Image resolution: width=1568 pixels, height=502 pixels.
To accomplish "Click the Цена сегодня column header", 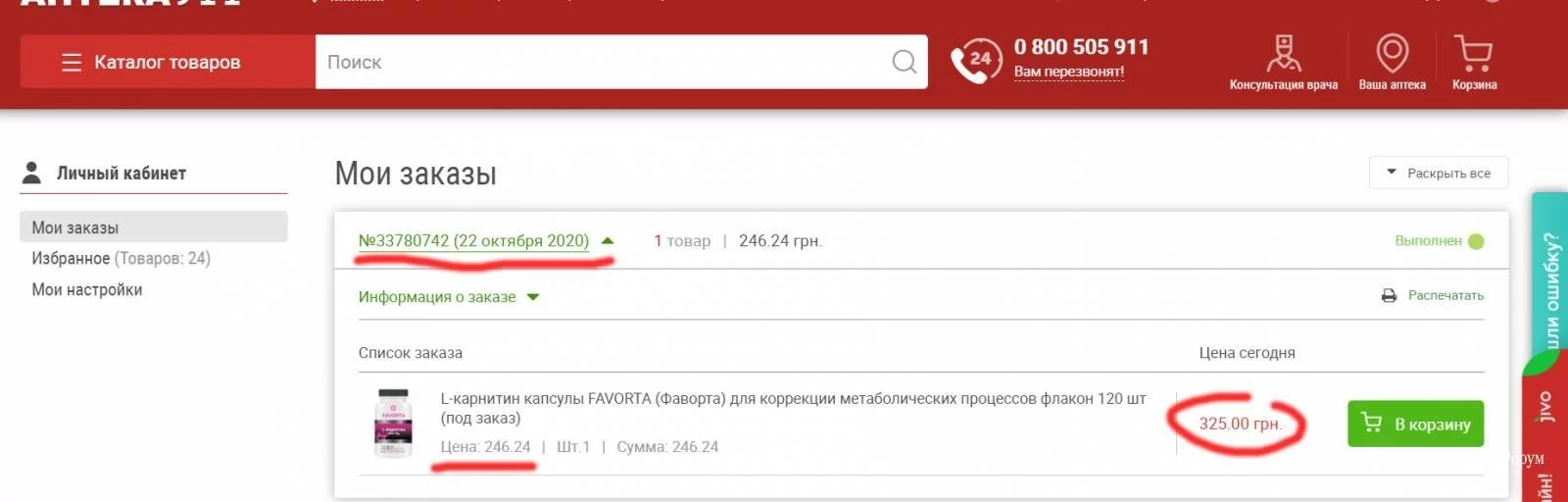I will (1247, 353).
